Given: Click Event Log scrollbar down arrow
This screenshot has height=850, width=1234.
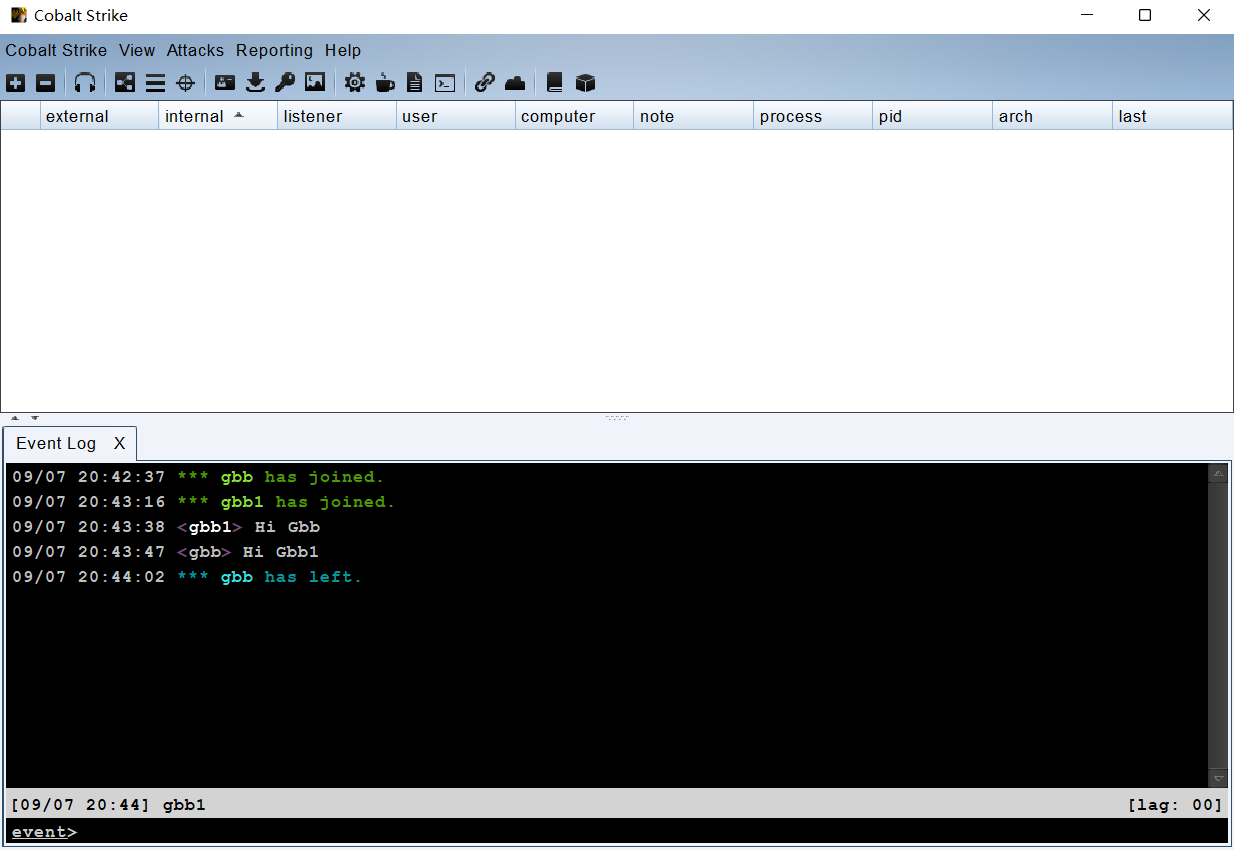Looking at the screenshot, I should point(1218,777).
